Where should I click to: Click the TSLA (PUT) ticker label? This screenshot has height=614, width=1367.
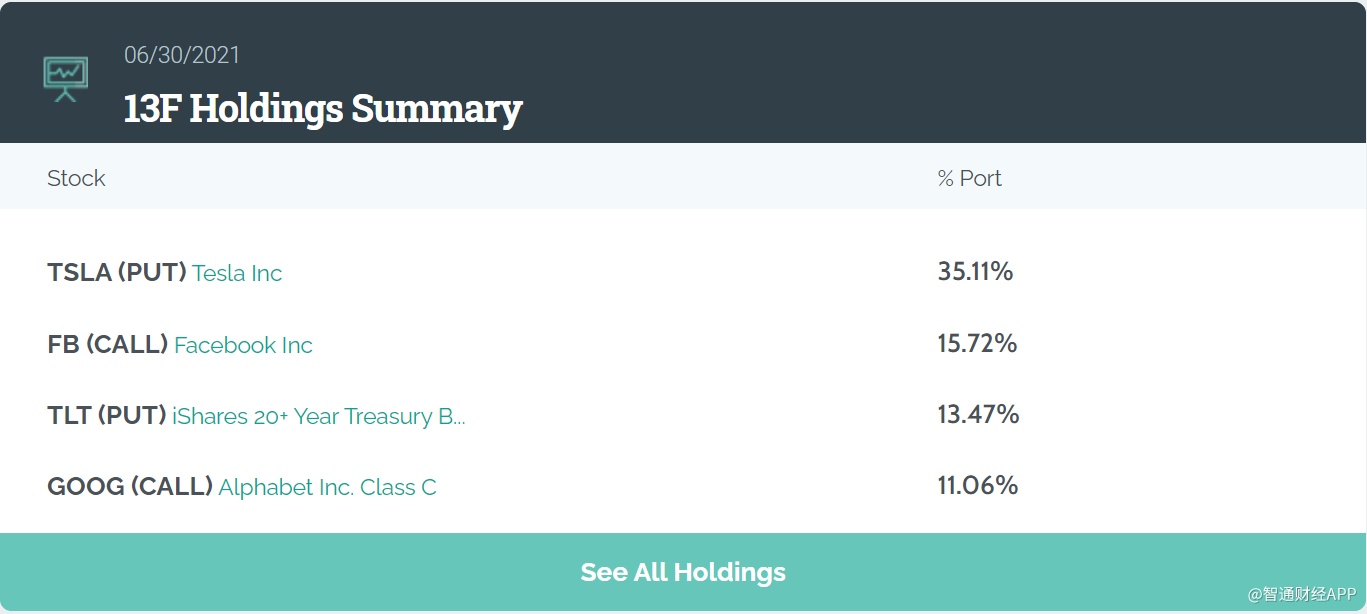point(116,273)
